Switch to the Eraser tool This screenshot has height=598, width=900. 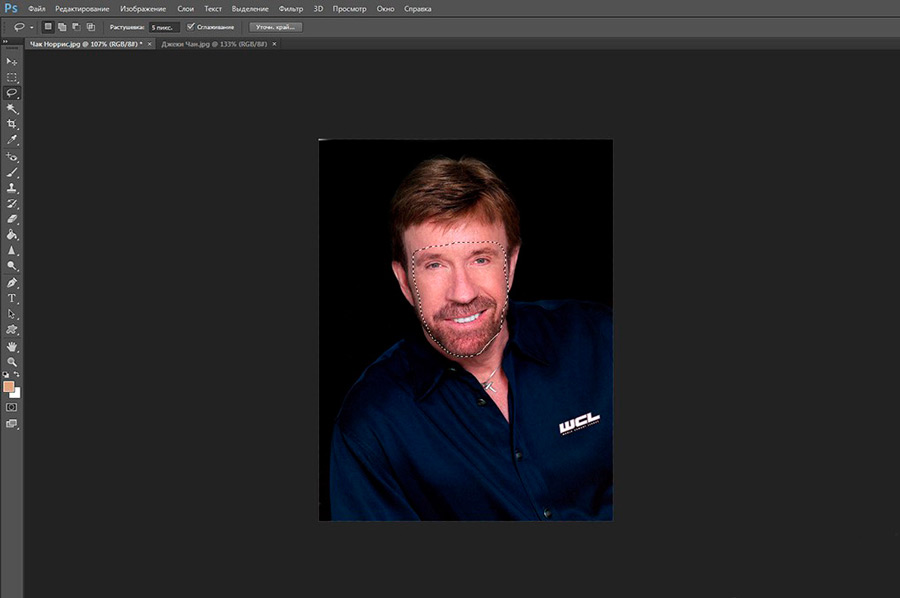(12, 218)
